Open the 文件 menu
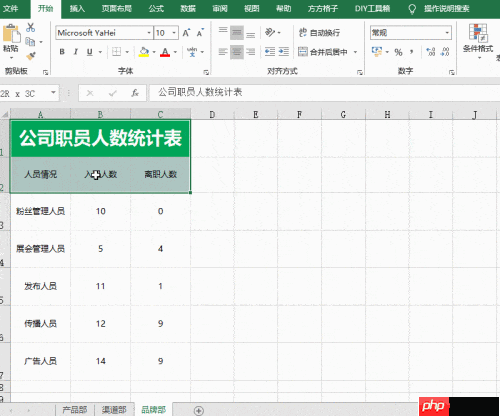500x416 pixels. [x=11, y=9]
